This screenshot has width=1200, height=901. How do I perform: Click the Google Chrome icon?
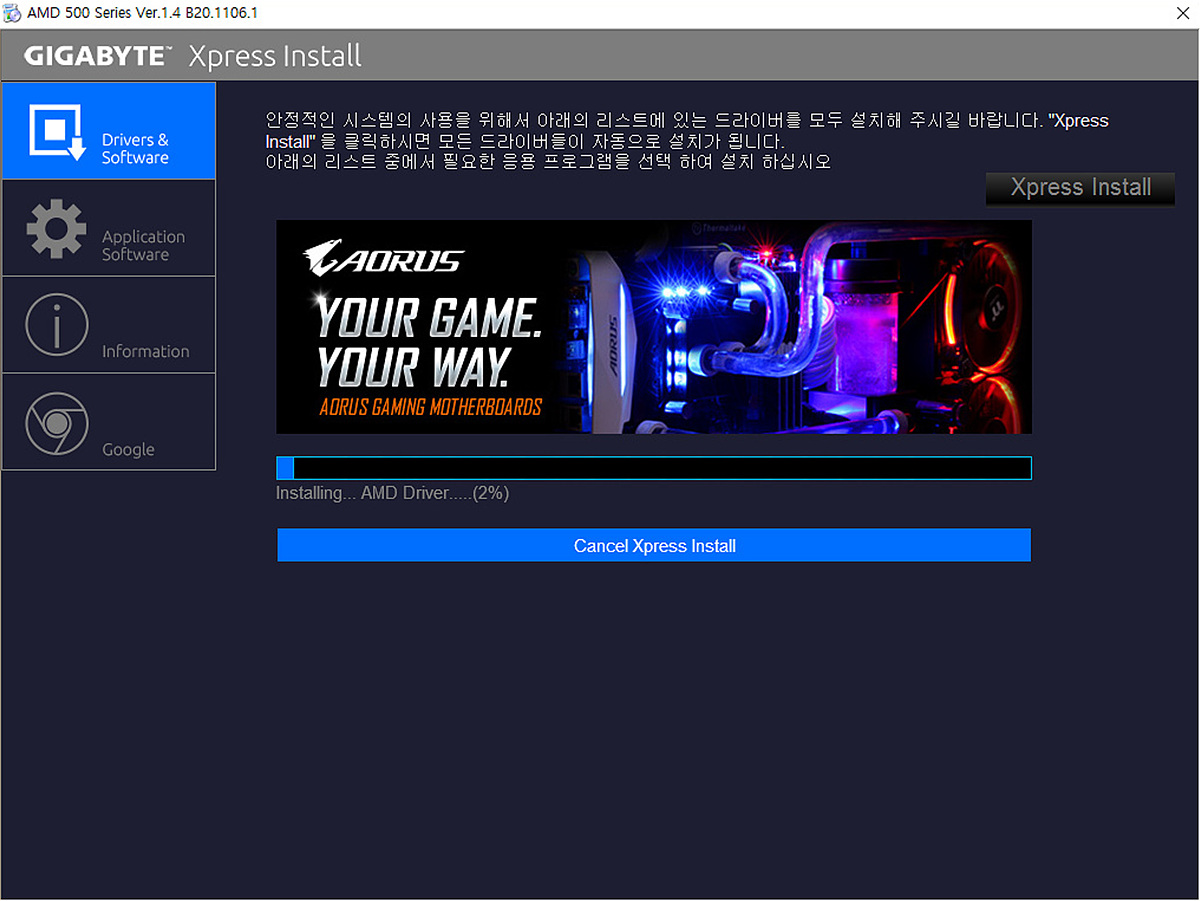pyautogui.click(x=57, y=422)
